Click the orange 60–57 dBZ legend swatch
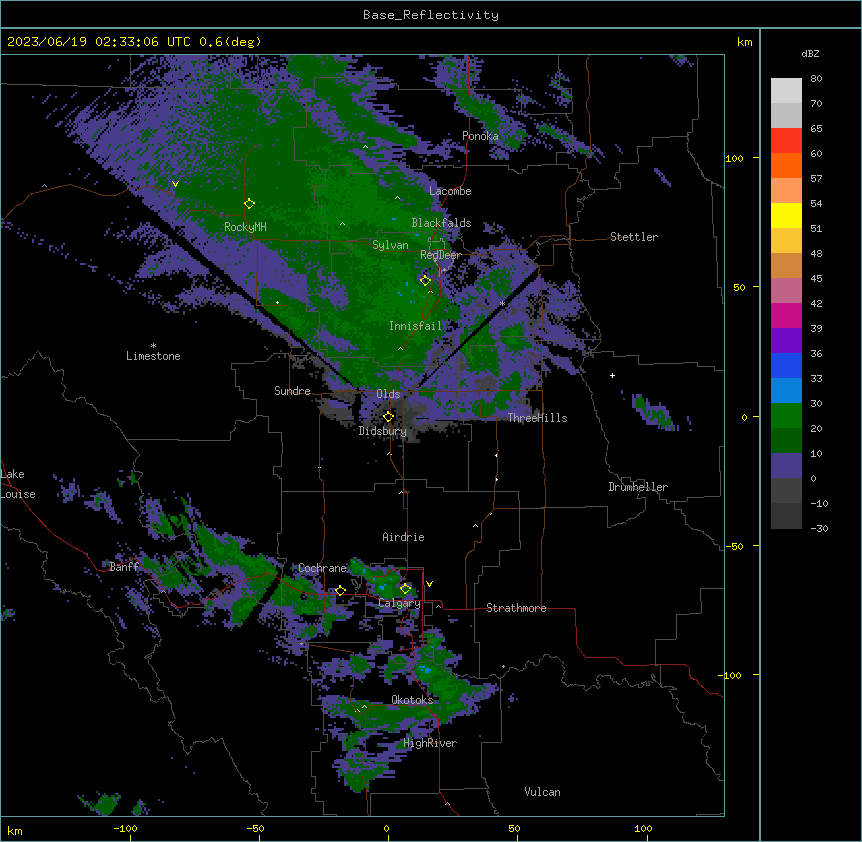Image resolution: width=862 pixels, height=842 pixels. (786, 166)
